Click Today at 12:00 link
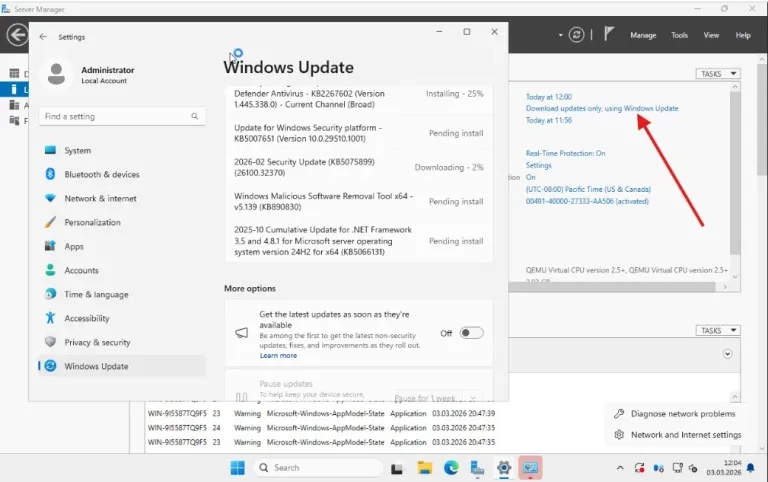 [x=549, y=97]
